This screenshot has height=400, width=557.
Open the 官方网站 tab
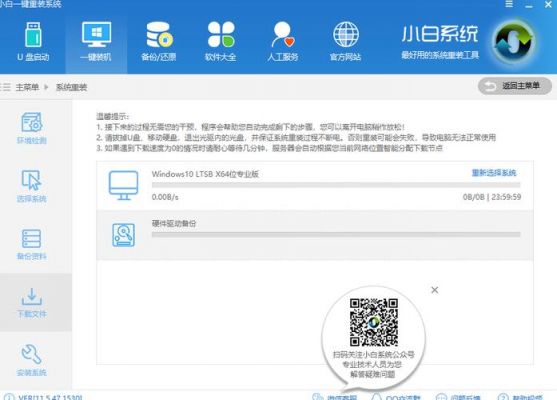345,42
